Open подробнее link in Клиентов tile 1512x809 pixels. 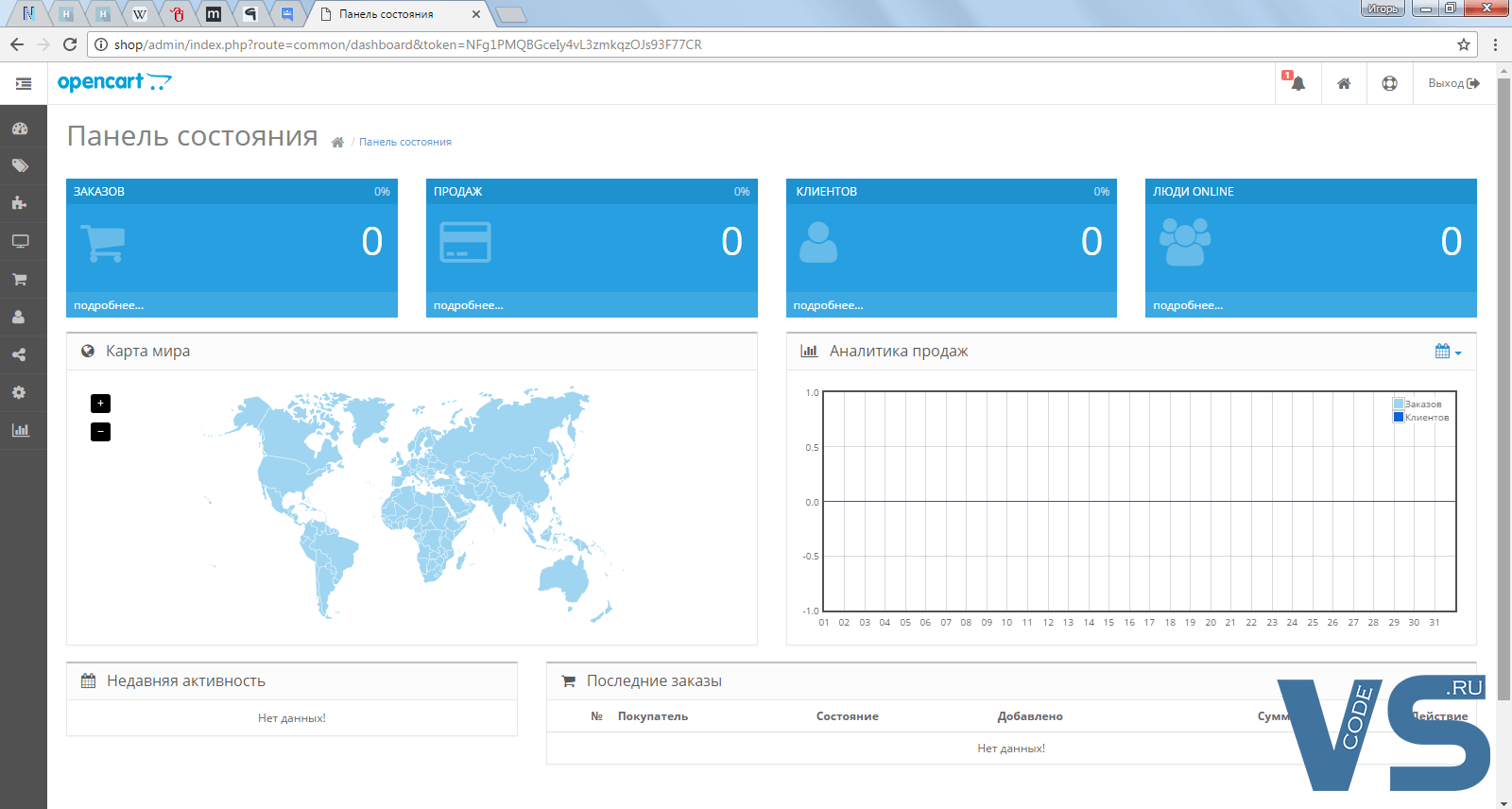pyautogui.click(x=829, y=305)
